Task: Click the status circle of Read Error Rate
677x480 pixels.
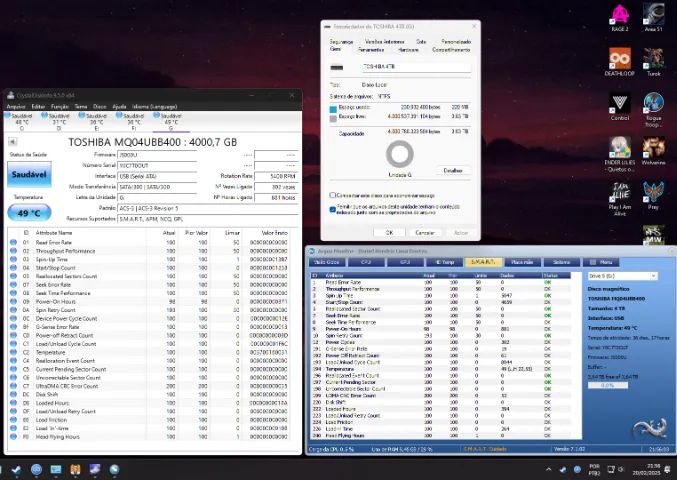Action: point(13,243)
